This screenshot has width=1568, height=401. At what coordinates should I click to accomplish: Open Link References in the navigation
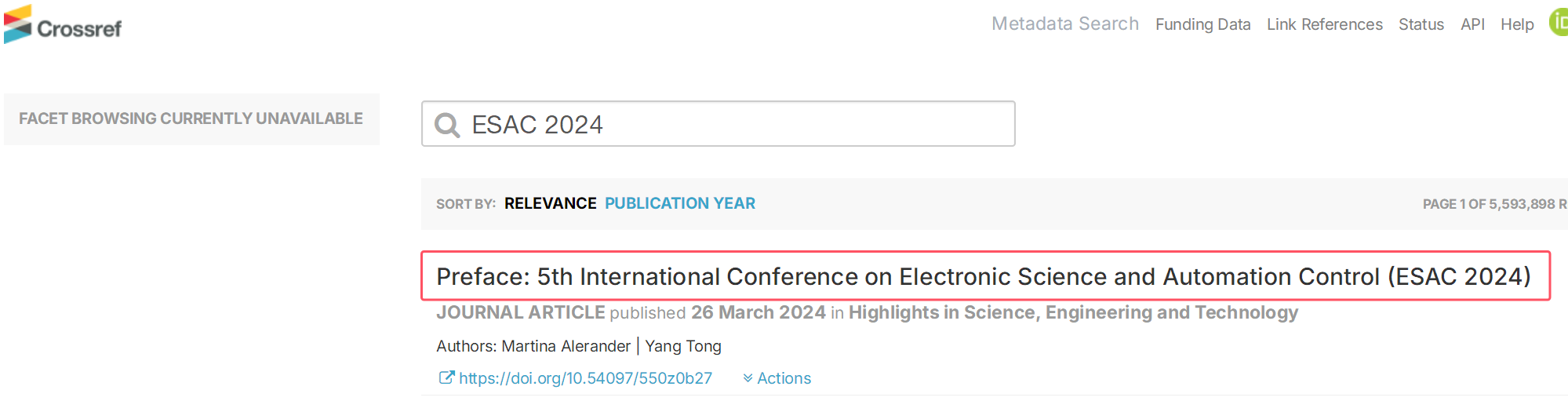(1324, 24)
